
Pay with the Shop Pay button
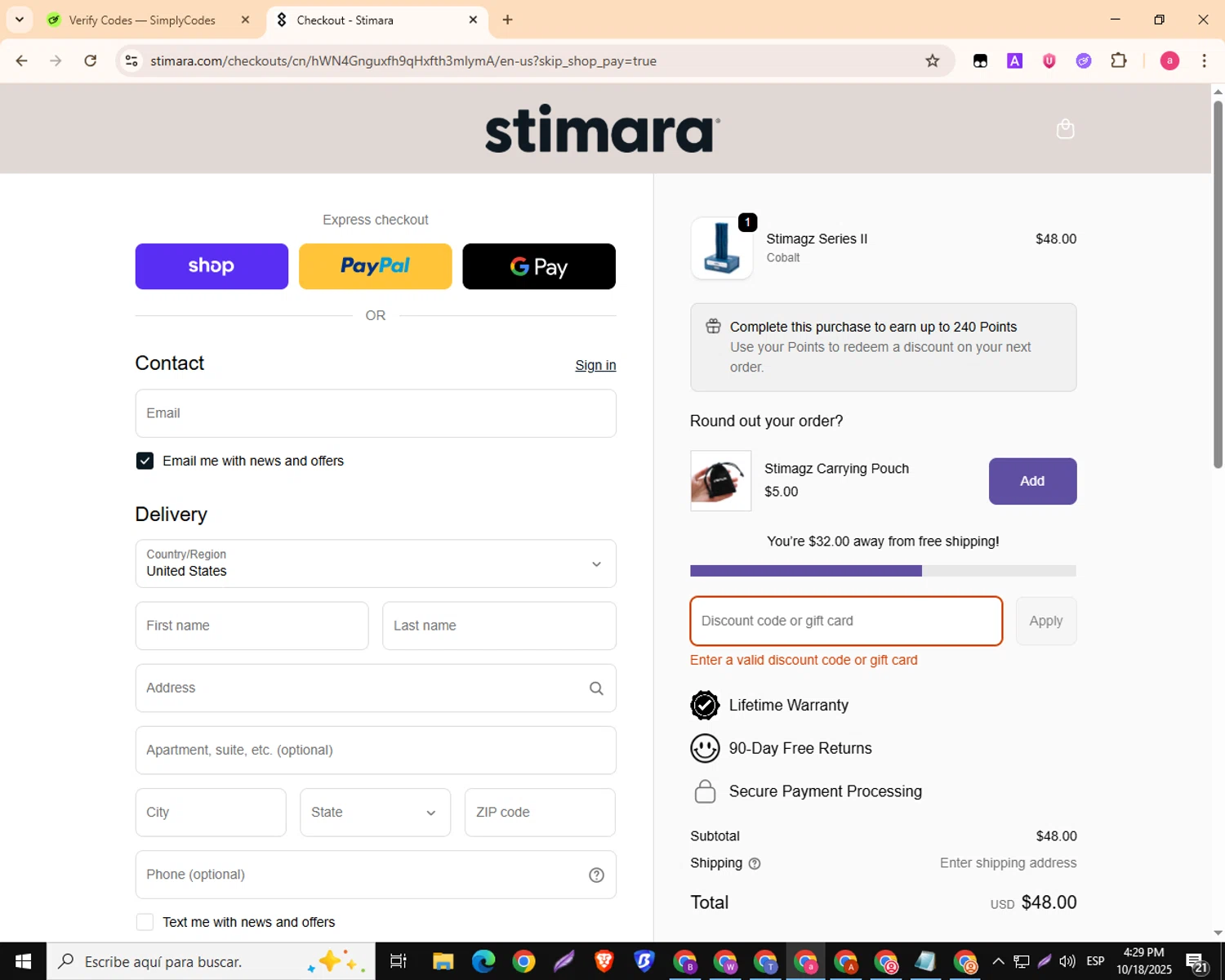pyautogui.click(x=212, y=266)
